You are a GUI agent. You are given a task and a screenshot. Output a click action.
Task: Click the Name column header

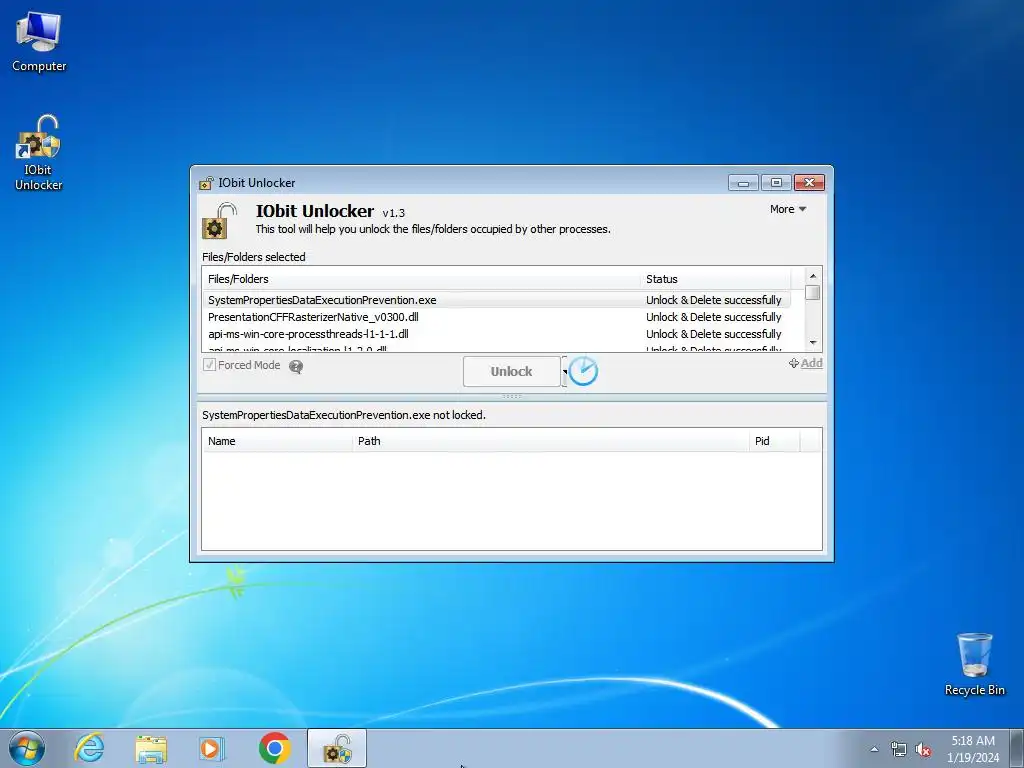click(x=277, y=441)
